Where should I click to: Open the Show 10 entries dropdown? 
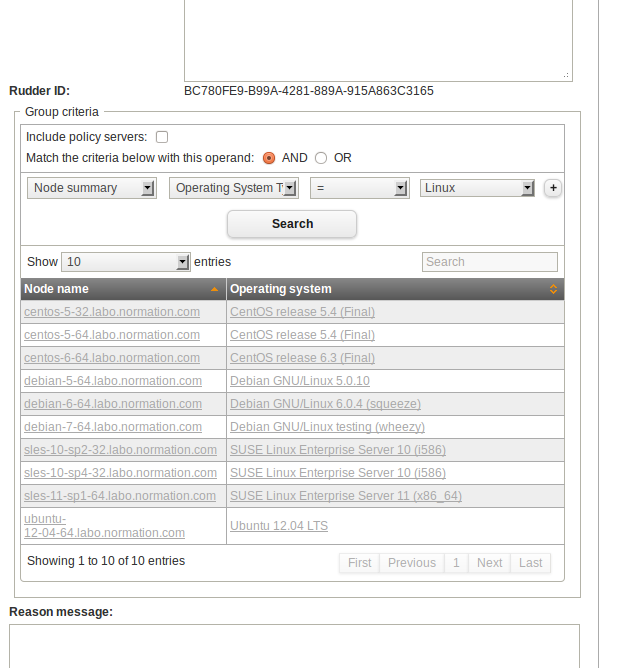[126, 262]
